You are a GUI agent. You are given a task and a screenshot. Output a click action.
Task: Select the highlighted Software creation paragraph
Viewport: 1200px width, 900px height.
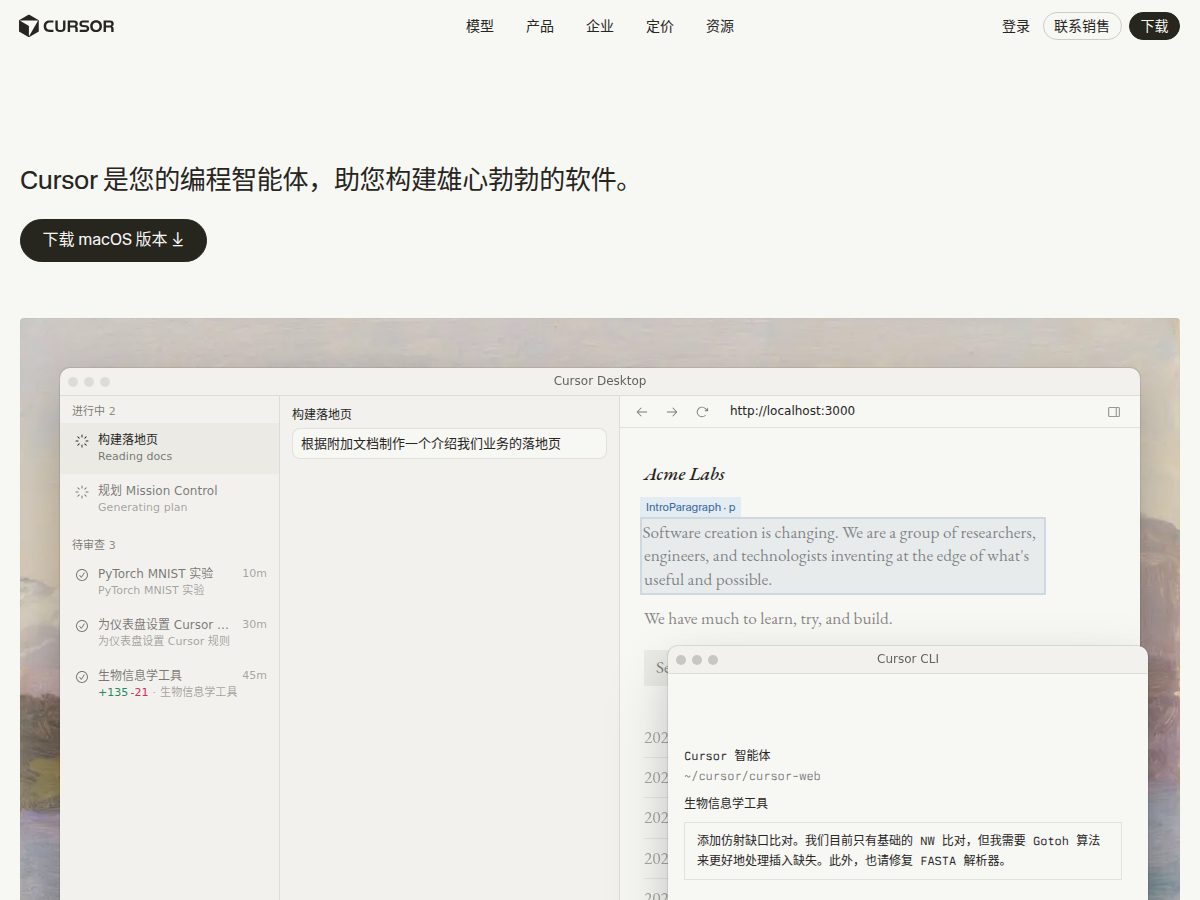point(843,556)
